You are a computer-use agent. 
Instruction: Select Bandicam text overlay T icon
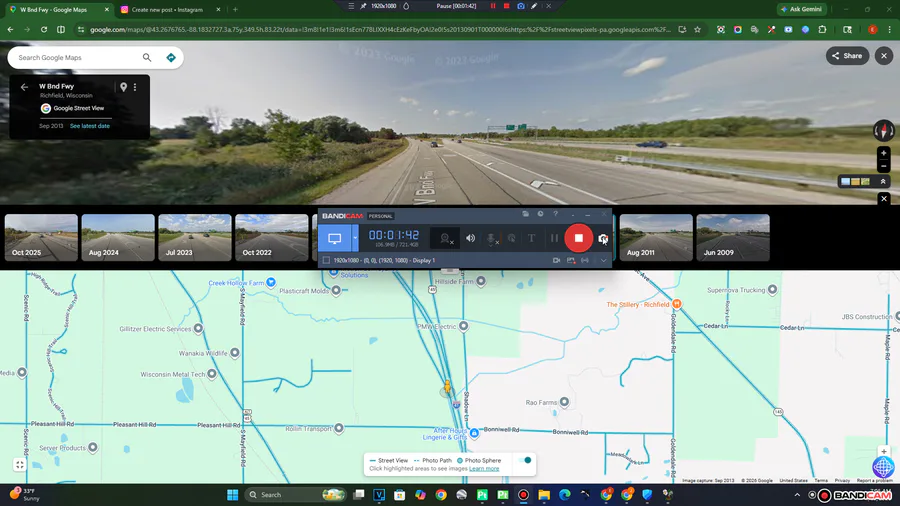click(x=532, y=238)
